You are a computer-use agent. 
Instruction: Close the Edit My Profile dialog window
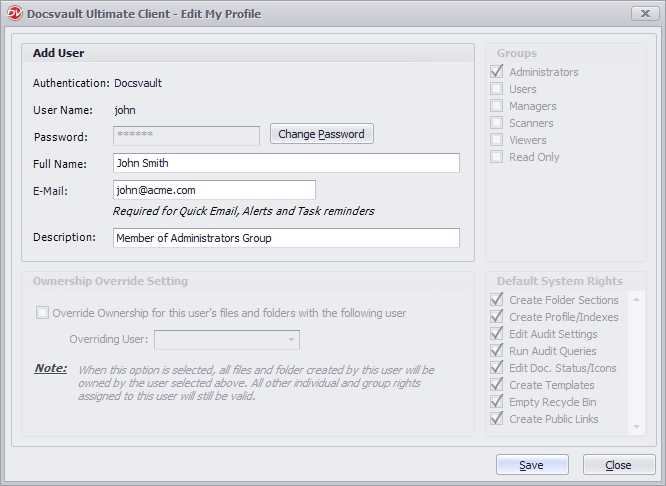coord(645,14)
